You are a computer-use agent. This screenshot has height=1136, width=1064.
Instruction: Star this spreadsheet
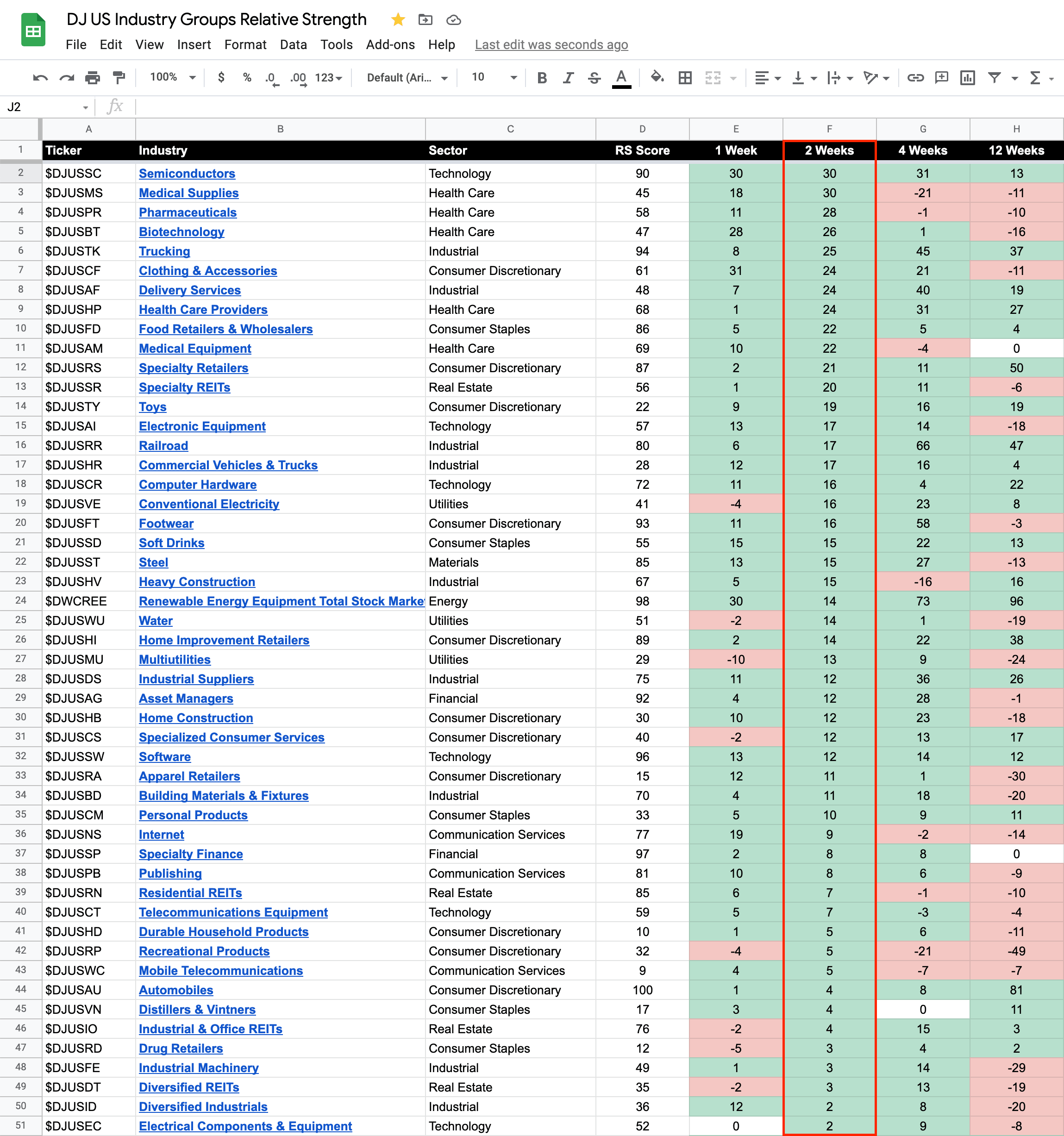(398, 20)
